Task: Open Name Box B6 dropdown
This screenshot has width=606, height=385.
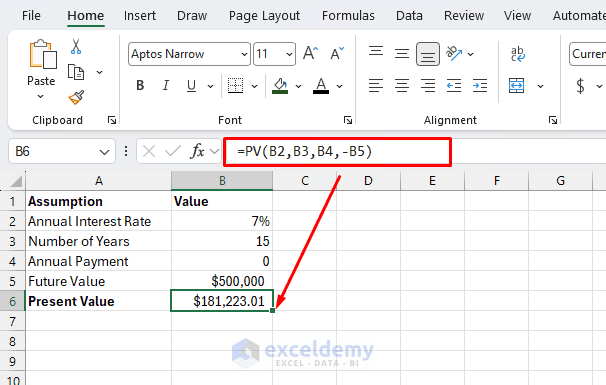Action: 104,152
